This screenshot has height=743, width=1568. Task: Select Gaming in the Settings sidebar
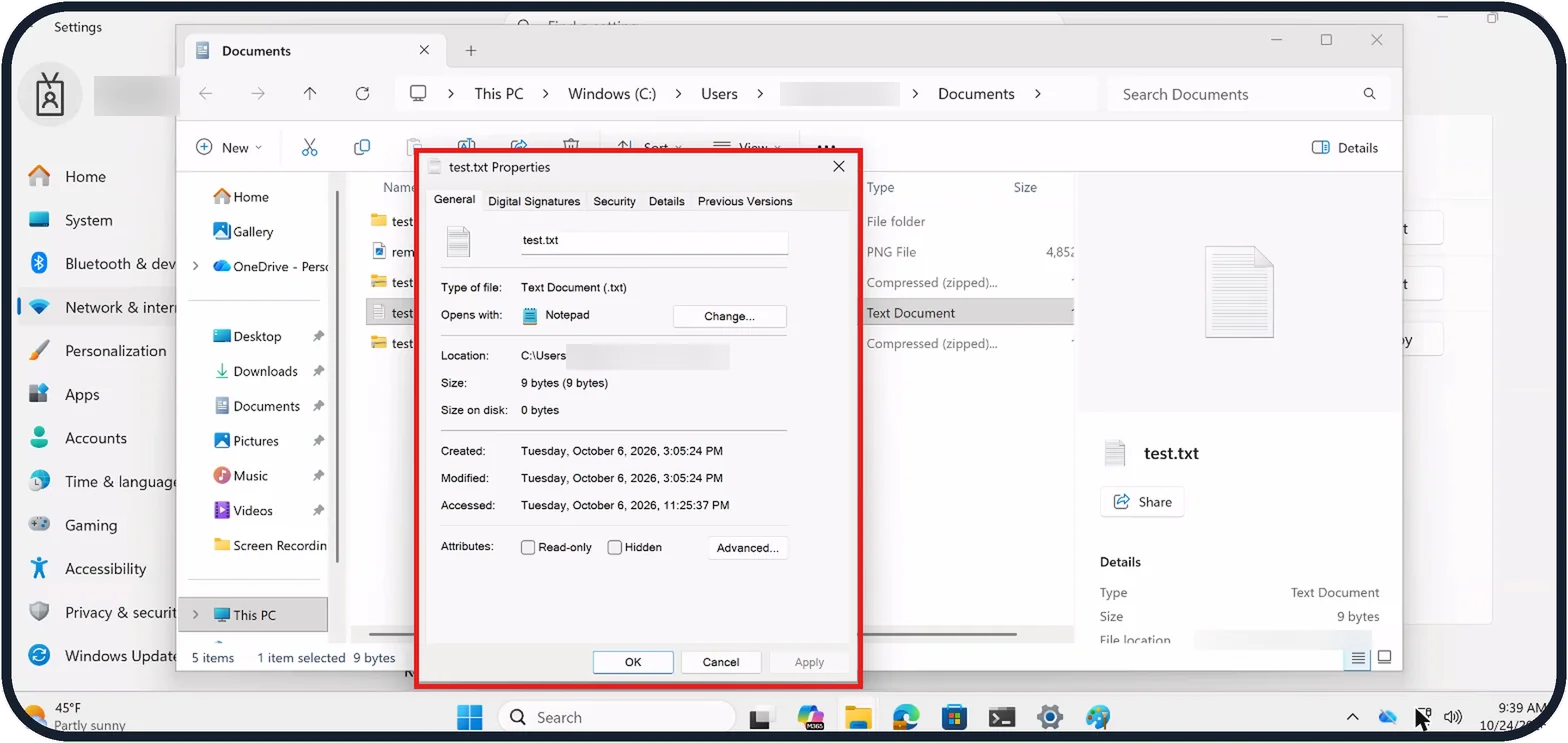point(91,525)
